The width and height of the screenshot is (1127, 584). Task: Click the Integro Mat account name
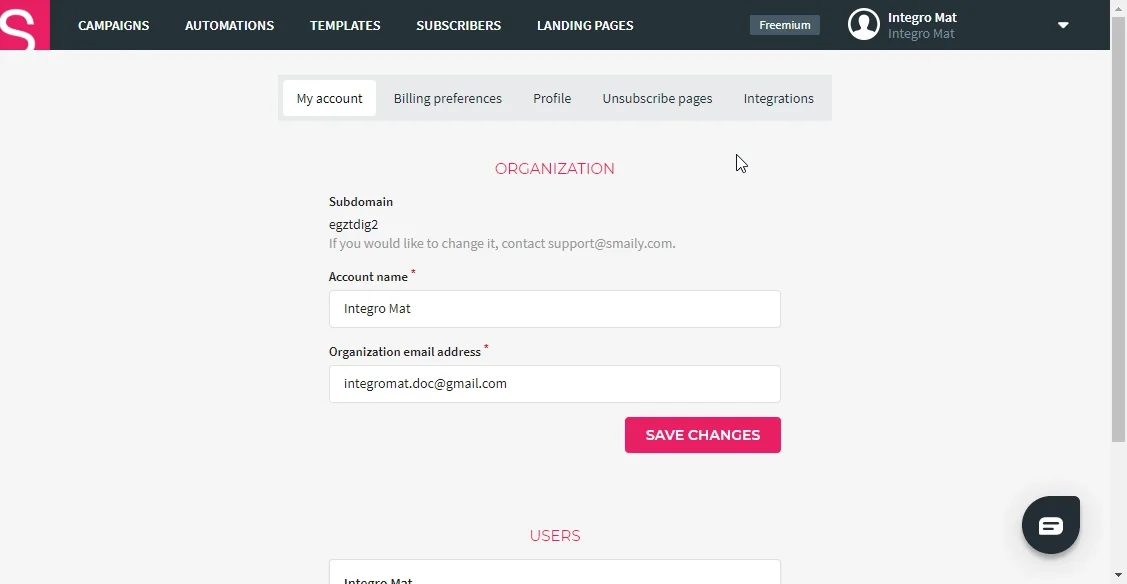pyautogui.click(x=922, y=17)
